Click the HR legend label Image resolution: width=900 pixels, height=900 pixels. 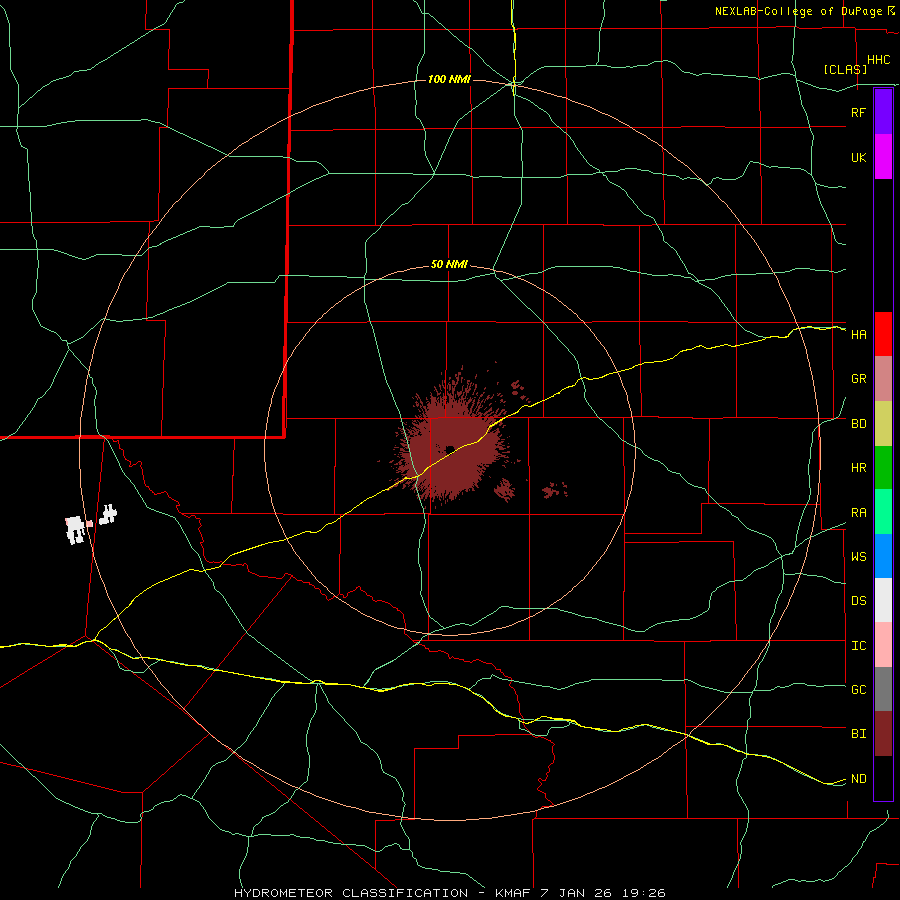pyautogui.click(x=858, y=468)
